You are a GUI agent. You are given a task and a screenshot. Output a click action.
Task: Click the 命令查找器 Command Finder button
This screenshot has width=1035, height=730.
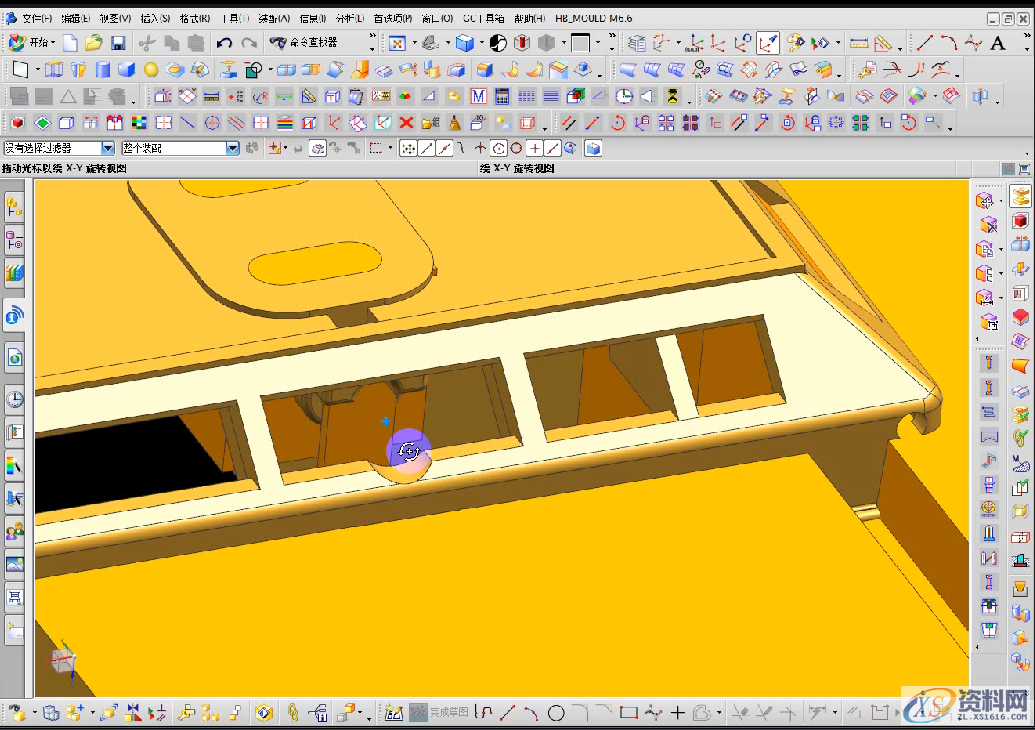tap(304, 43)
